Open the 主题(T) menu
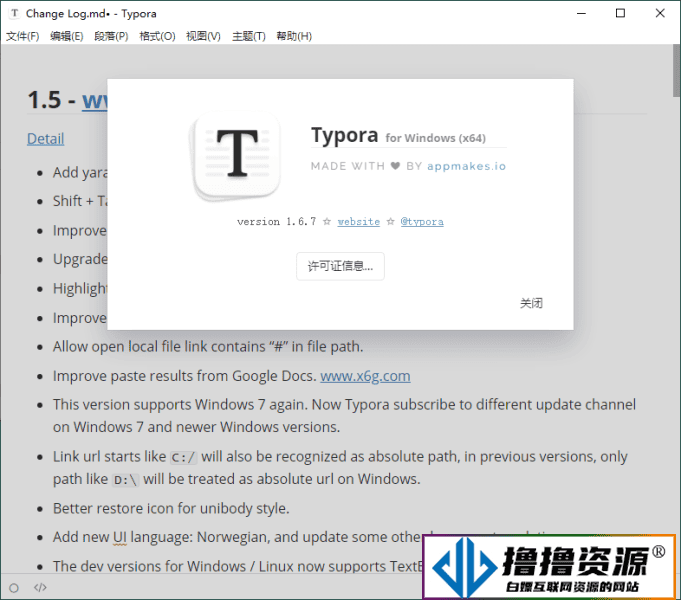 249,36
